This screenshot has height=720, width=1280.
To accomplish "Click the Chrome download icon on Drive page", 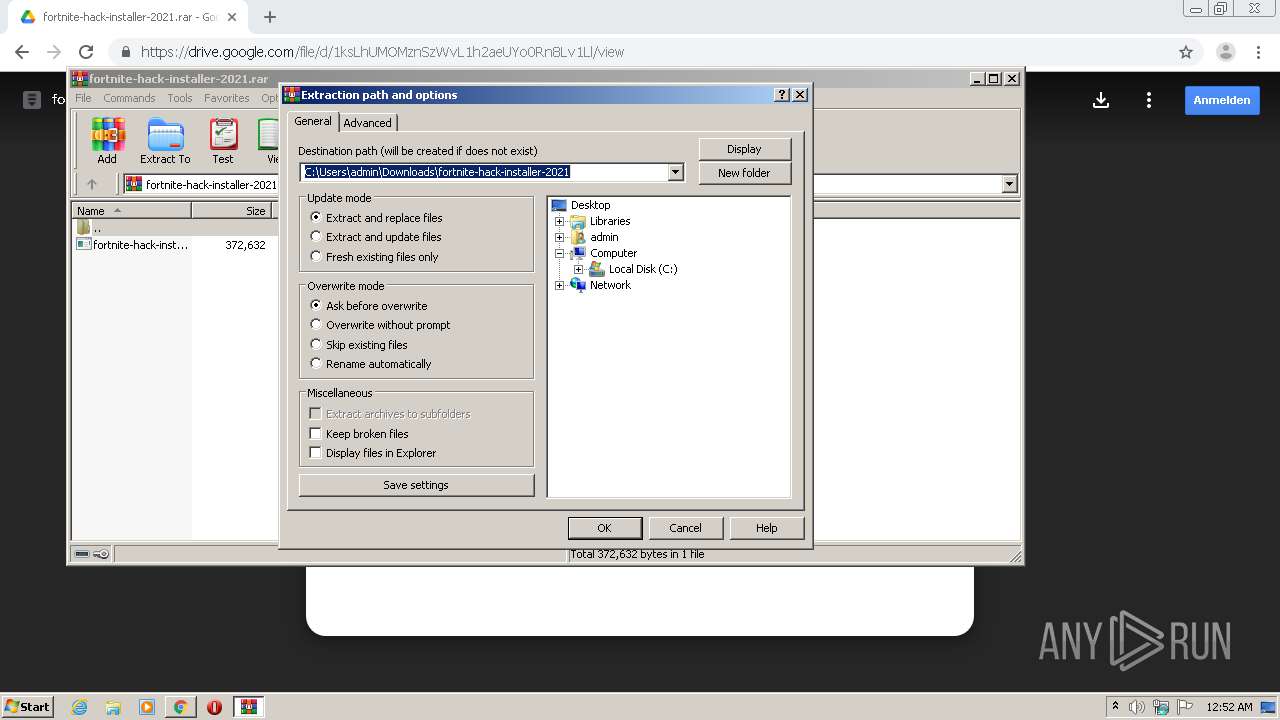I will pos(1101,100).
